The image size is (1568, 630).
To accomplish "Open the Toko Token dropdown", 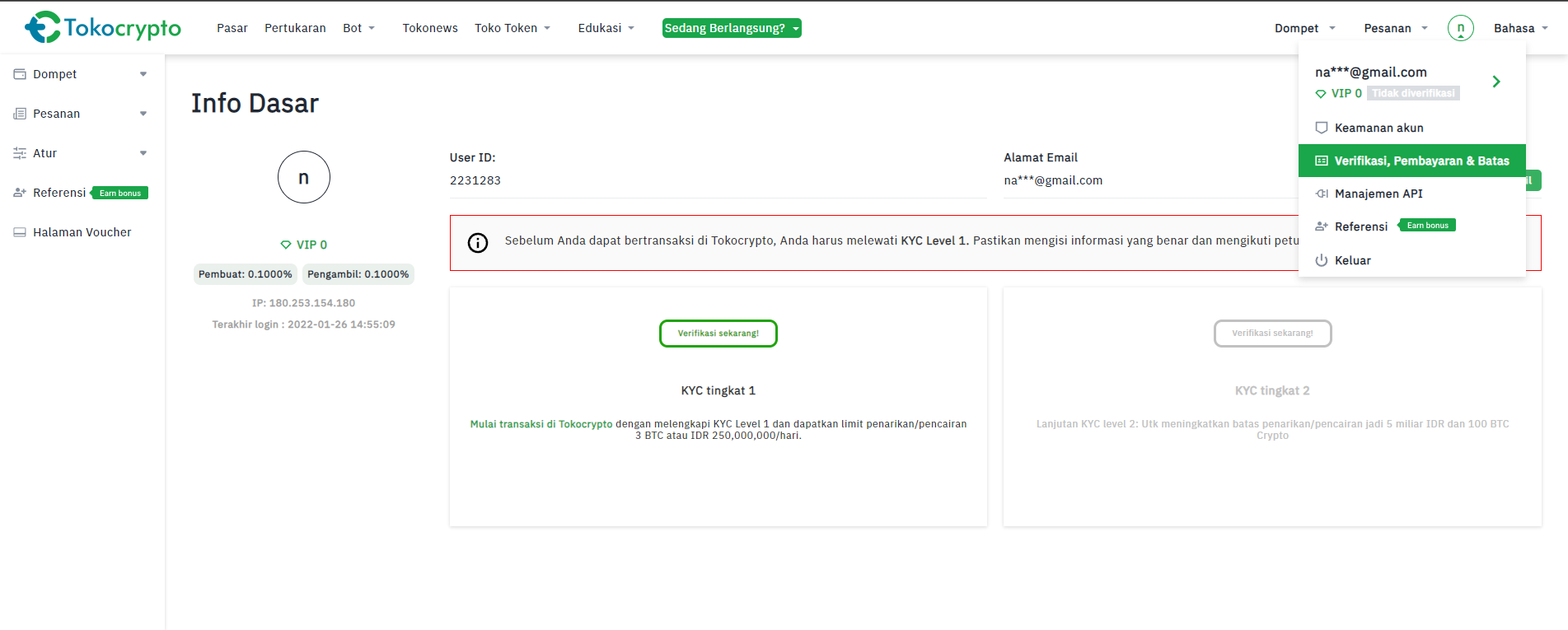I will click(513, 28).
